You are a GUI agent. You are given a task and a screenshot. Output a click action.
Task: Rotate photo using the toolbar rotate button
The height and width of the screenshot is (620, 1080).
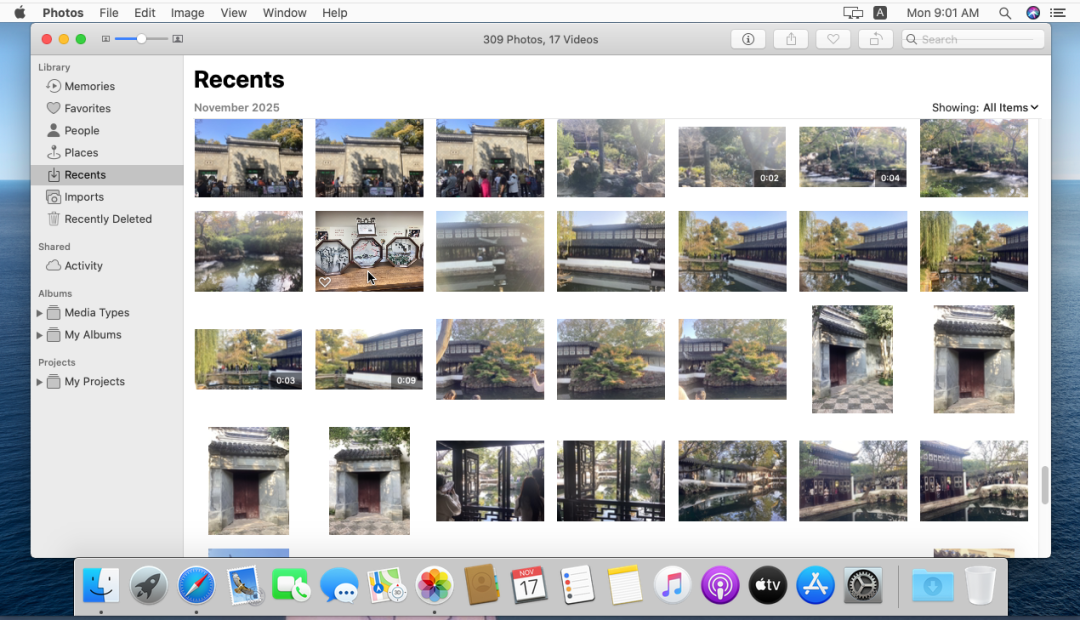[875, 39]
